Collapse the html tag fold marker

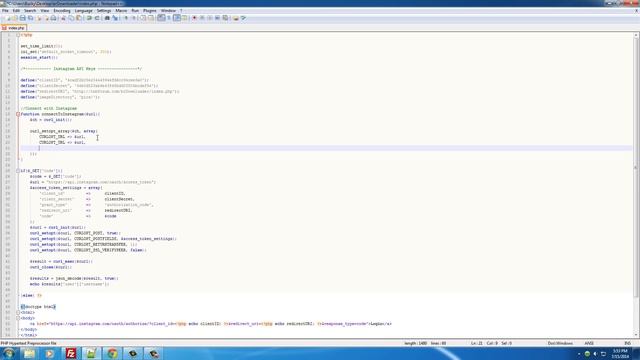18,312
